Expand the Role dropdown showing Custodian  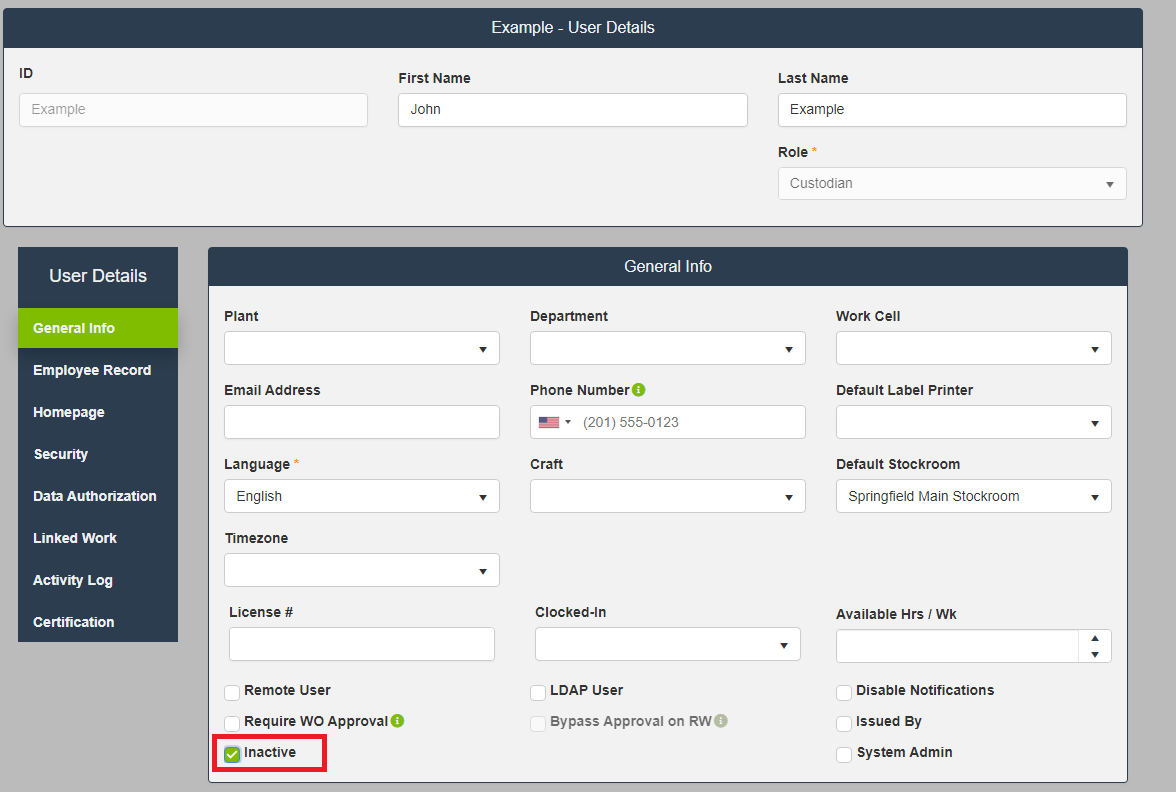[951, 184]
